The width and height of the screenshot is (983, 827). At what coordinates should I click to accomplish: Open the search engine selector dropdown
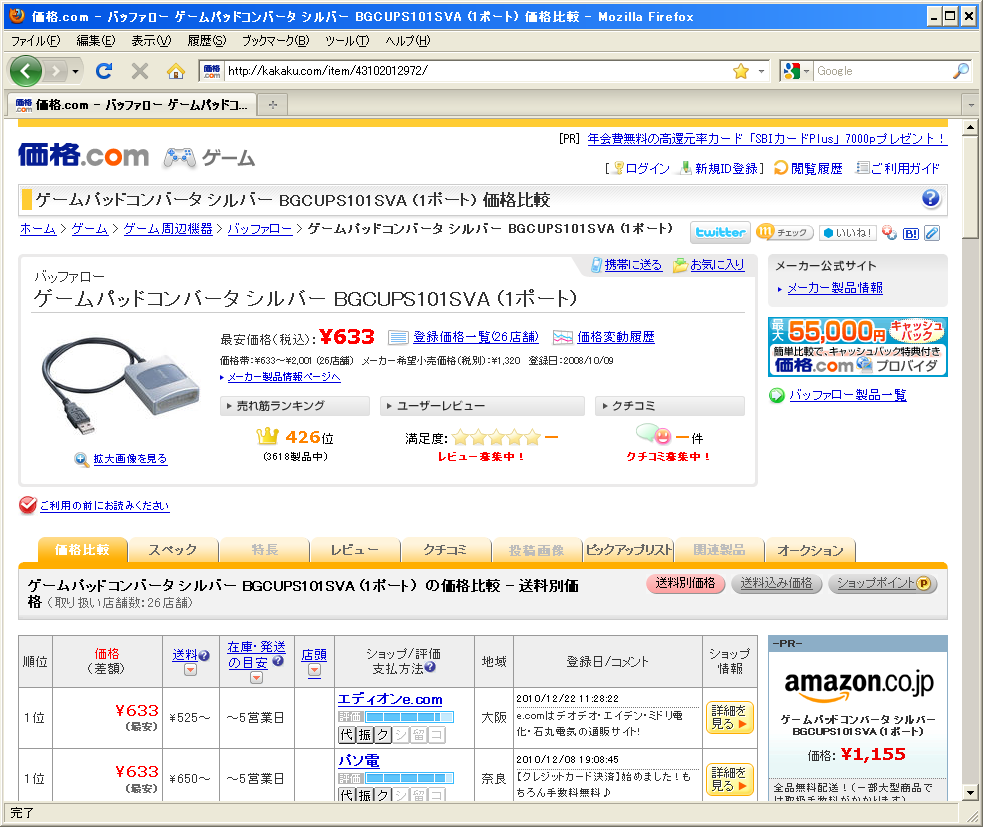(x=797, y=71)
